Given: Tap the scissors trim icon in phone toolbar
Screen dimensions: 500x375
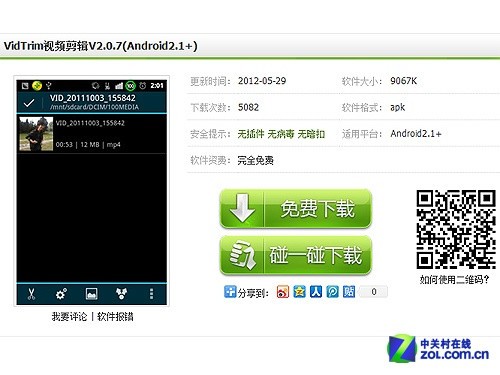Looking at the screenshot, I should click(x=31, y=294).
